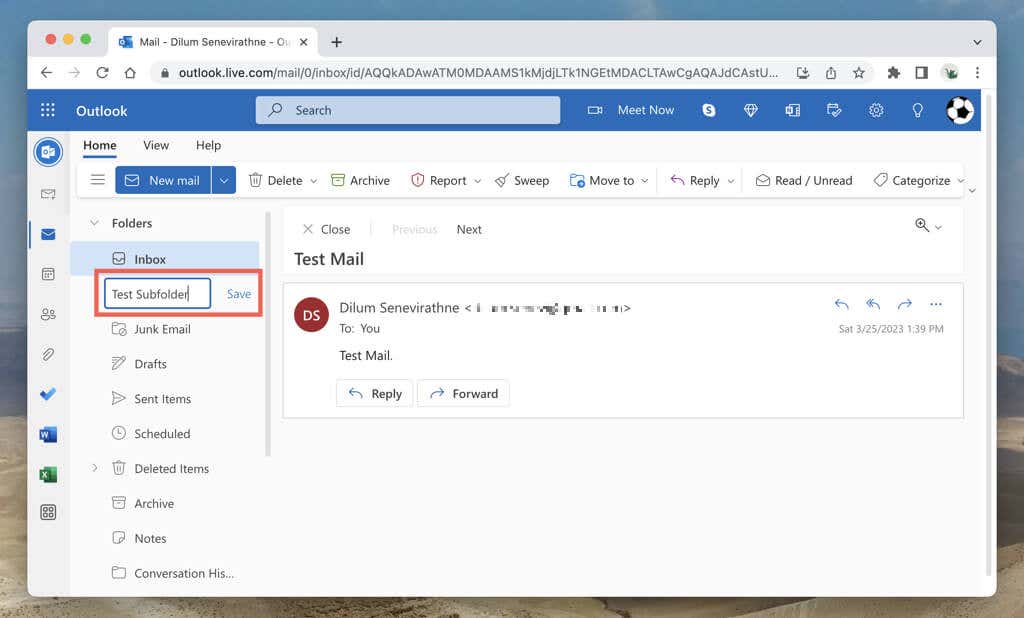1024x618 pixels.
Task: Click the OneNote feed icon in header
Action: [792, 110]
